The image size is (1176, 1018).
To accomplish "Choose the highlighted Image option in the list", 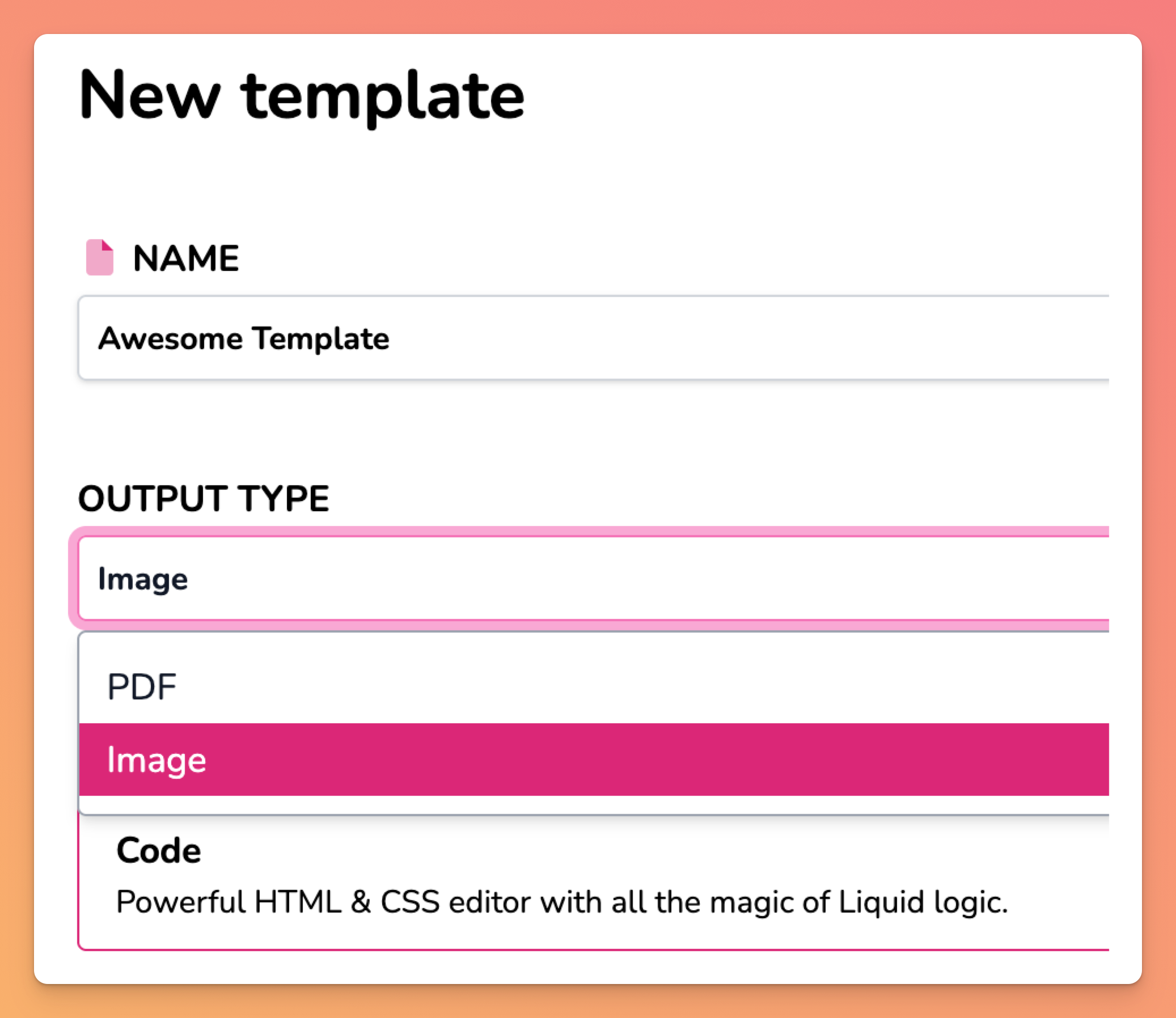I will [157, 760].
